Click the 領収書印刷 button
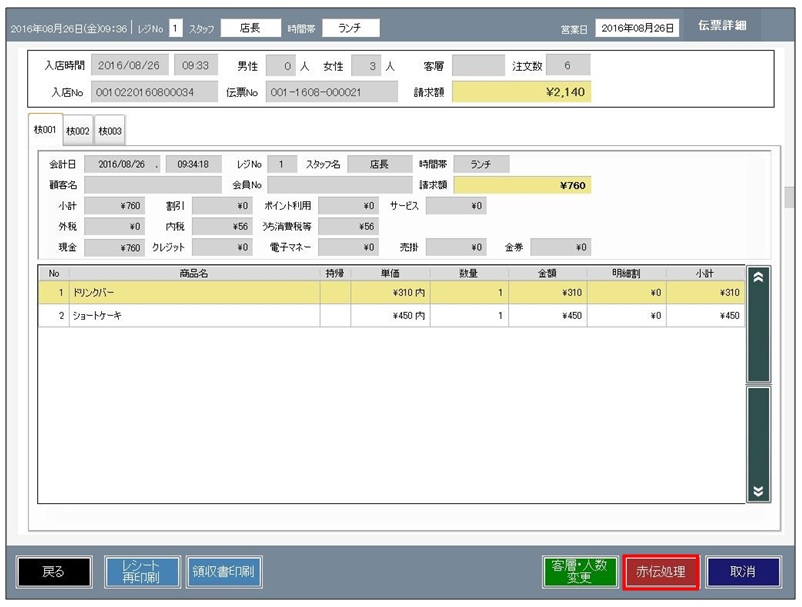Screen dimensions: 802x607 223,572
